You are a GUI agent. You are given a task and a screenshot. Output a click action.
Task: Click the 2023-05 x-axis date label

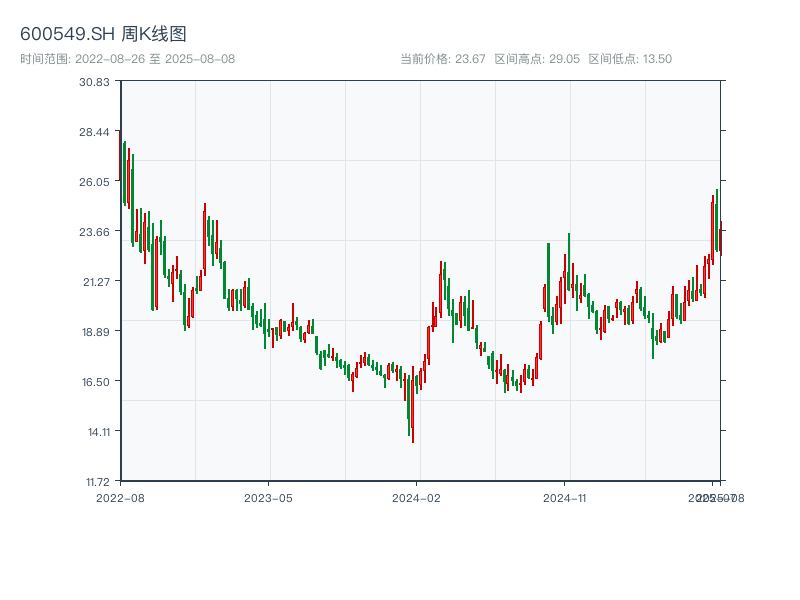pos(268,497)
